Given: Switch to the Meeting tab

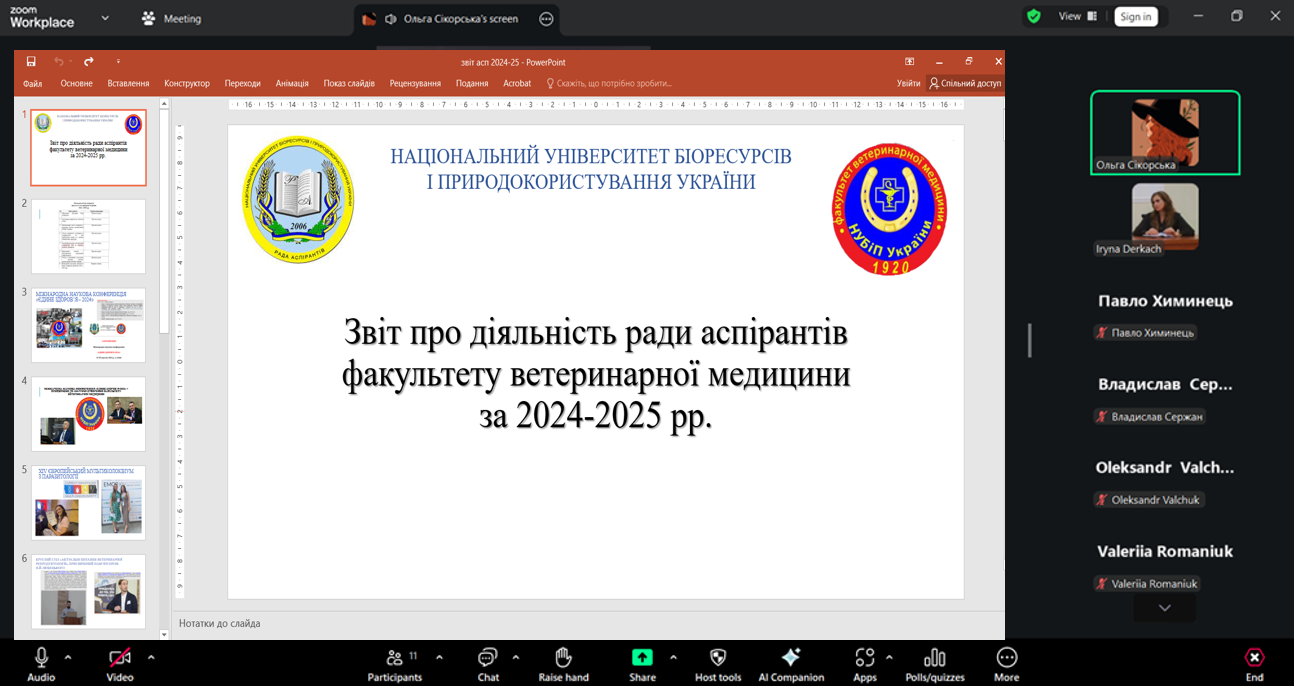Looking at the screenshot, I should point(171,18).
